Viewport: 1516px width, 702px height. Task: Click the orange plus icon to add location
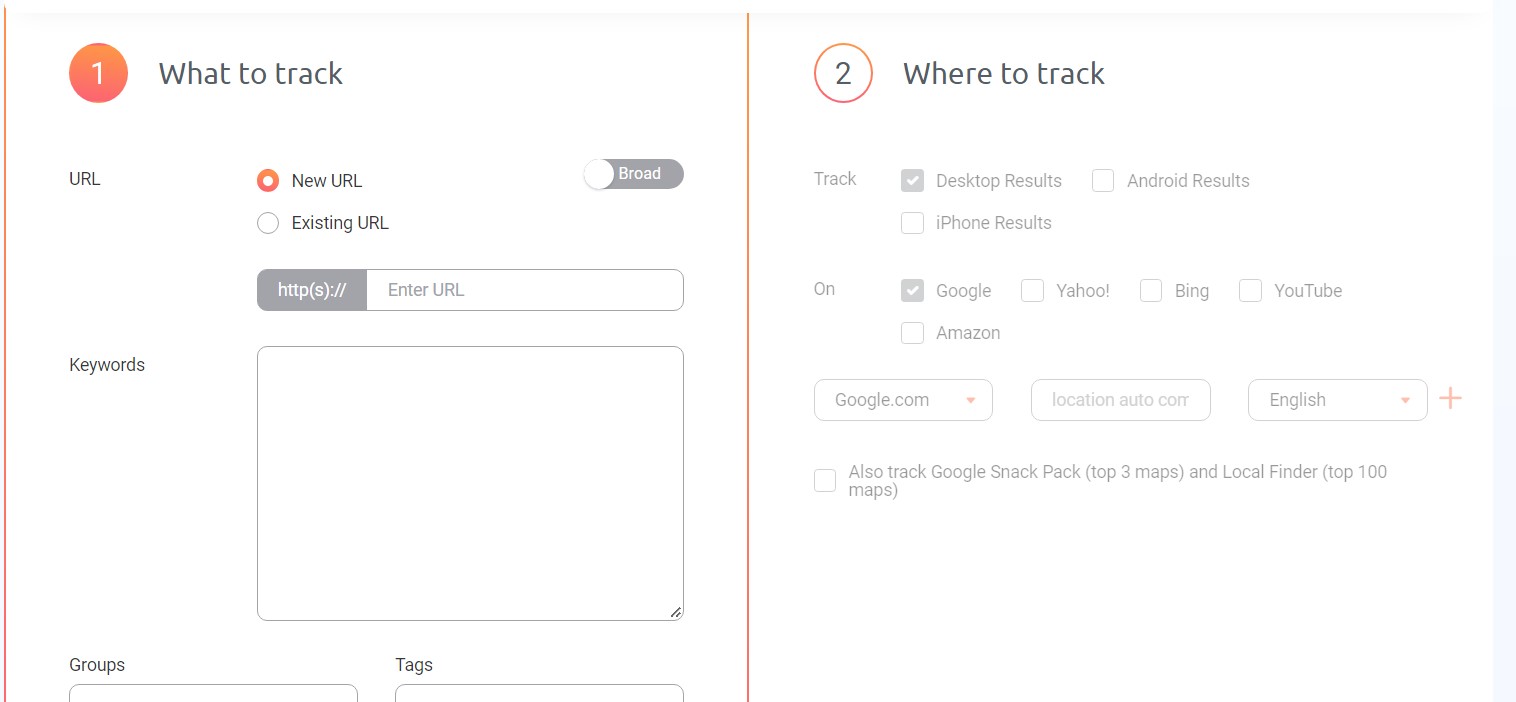click(x=1450, y=399)
